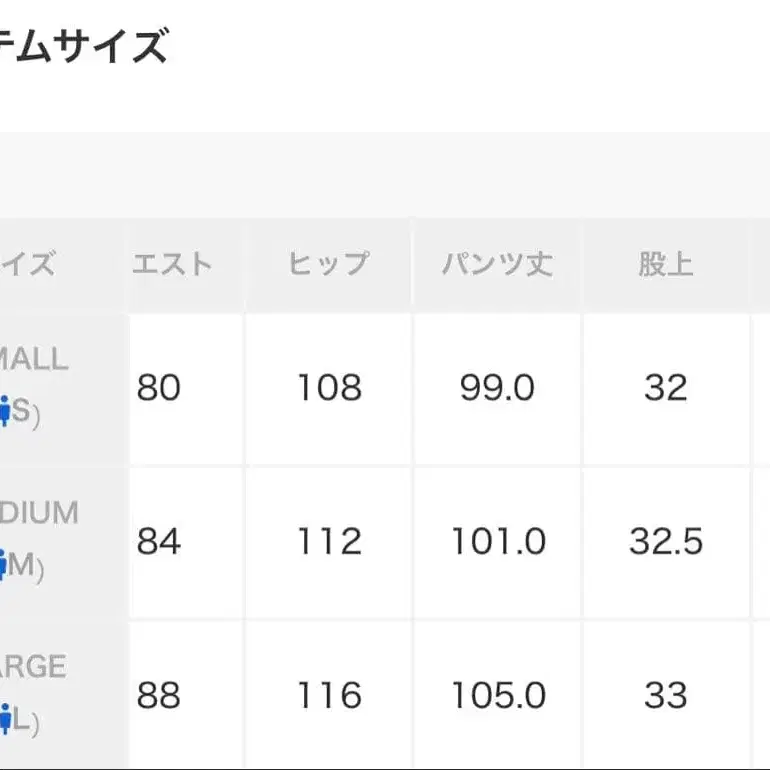Click the hip value 112 cell
The image size is (770, 770).
click(x=328, y=542)
